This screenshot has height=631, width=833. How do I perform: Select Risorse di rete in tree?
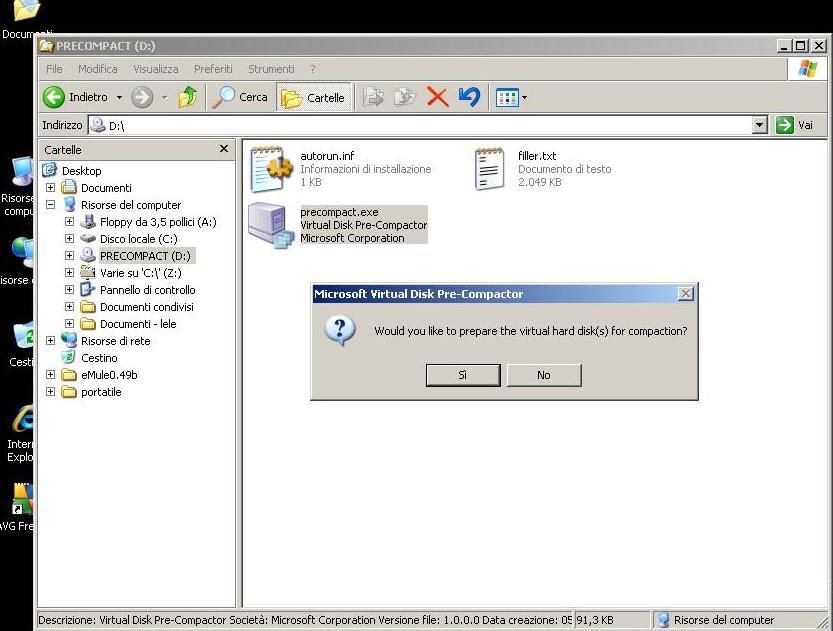click(115, 341)
